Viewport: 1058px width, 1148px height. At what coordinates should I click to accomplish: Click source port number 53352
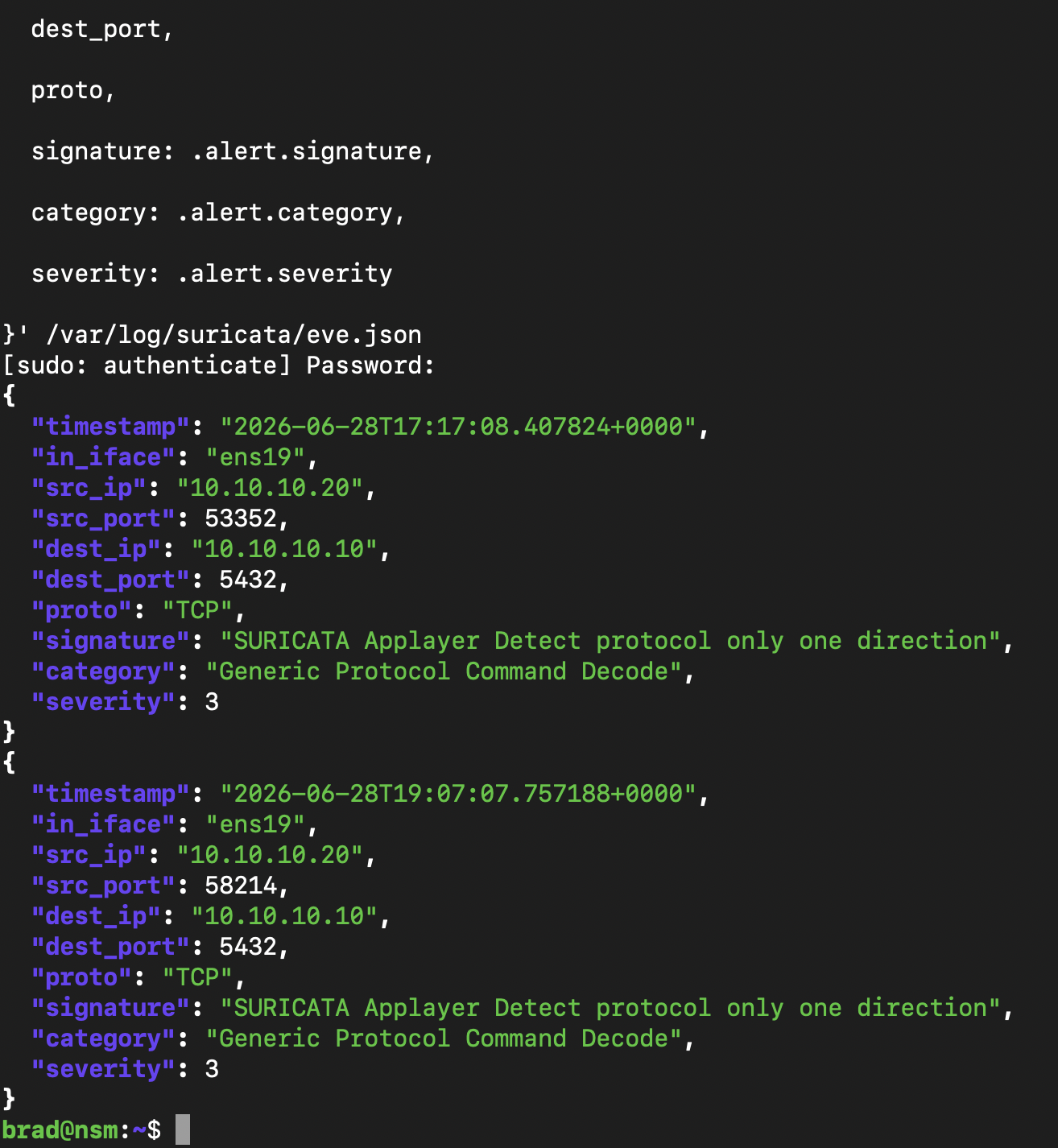click(241, 518)
